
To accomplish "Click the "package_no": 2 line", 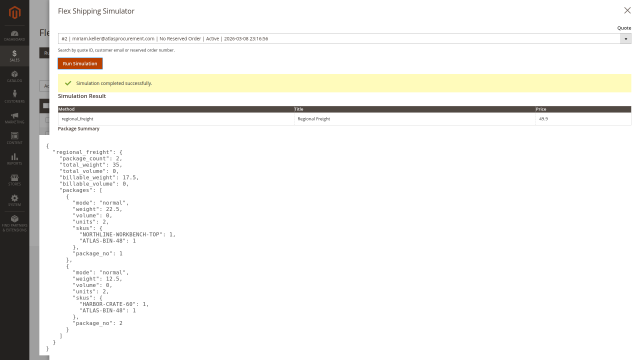I will coord(97,323).
